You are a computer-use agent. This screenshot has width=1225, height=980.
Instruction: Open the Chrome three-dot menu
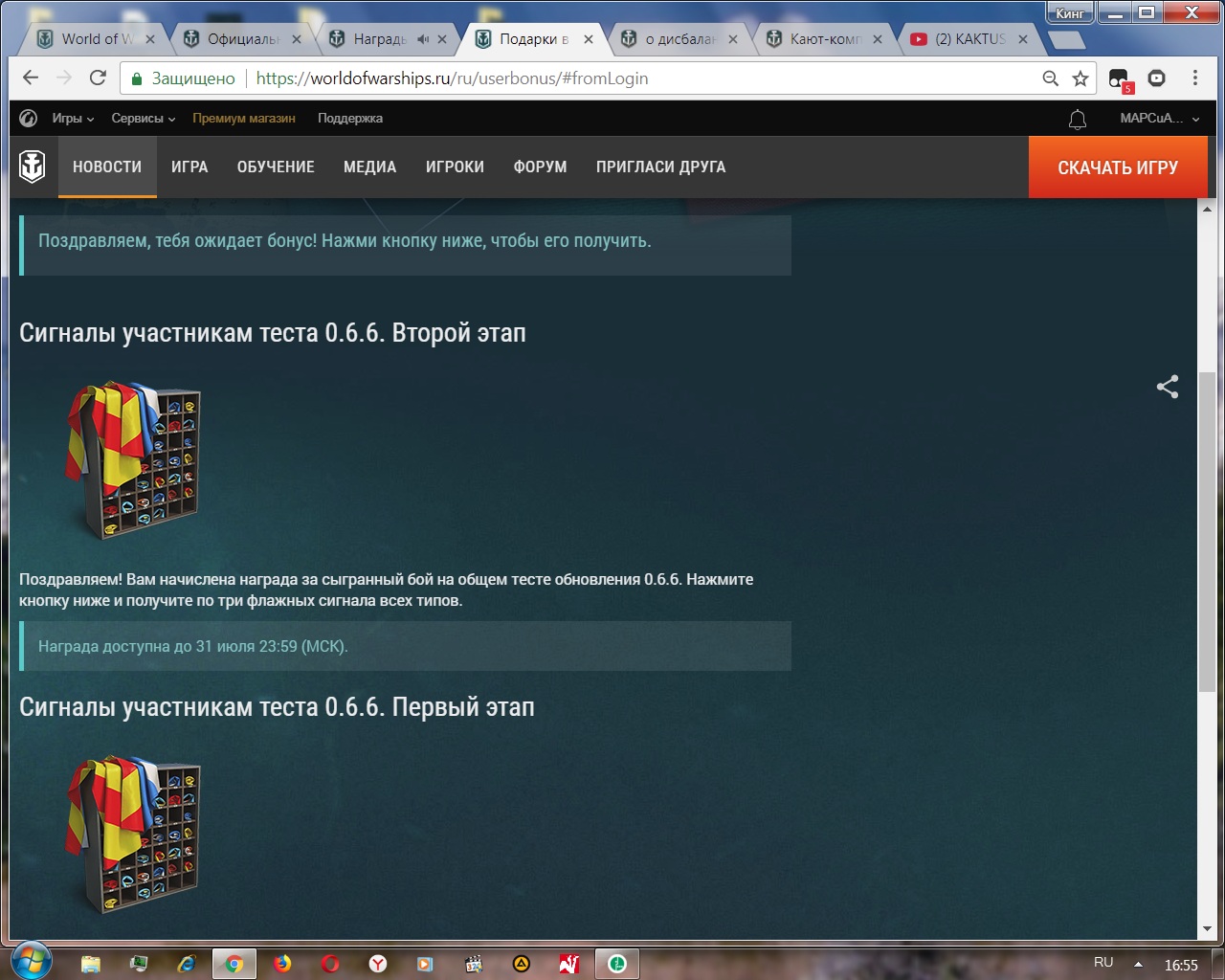tap(1195, 78)
